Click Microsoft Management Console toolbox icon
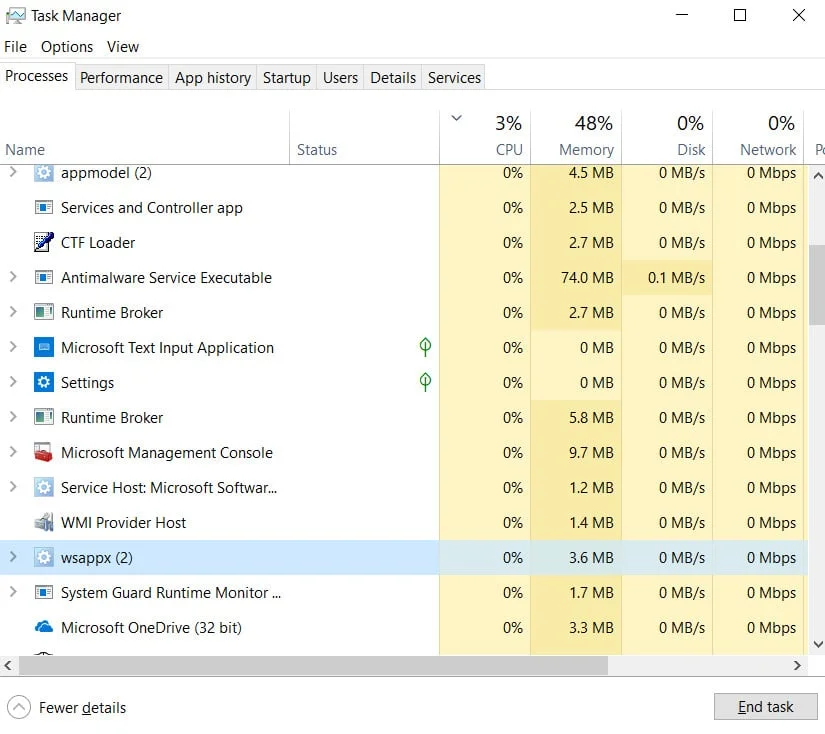 pos(44,452)
